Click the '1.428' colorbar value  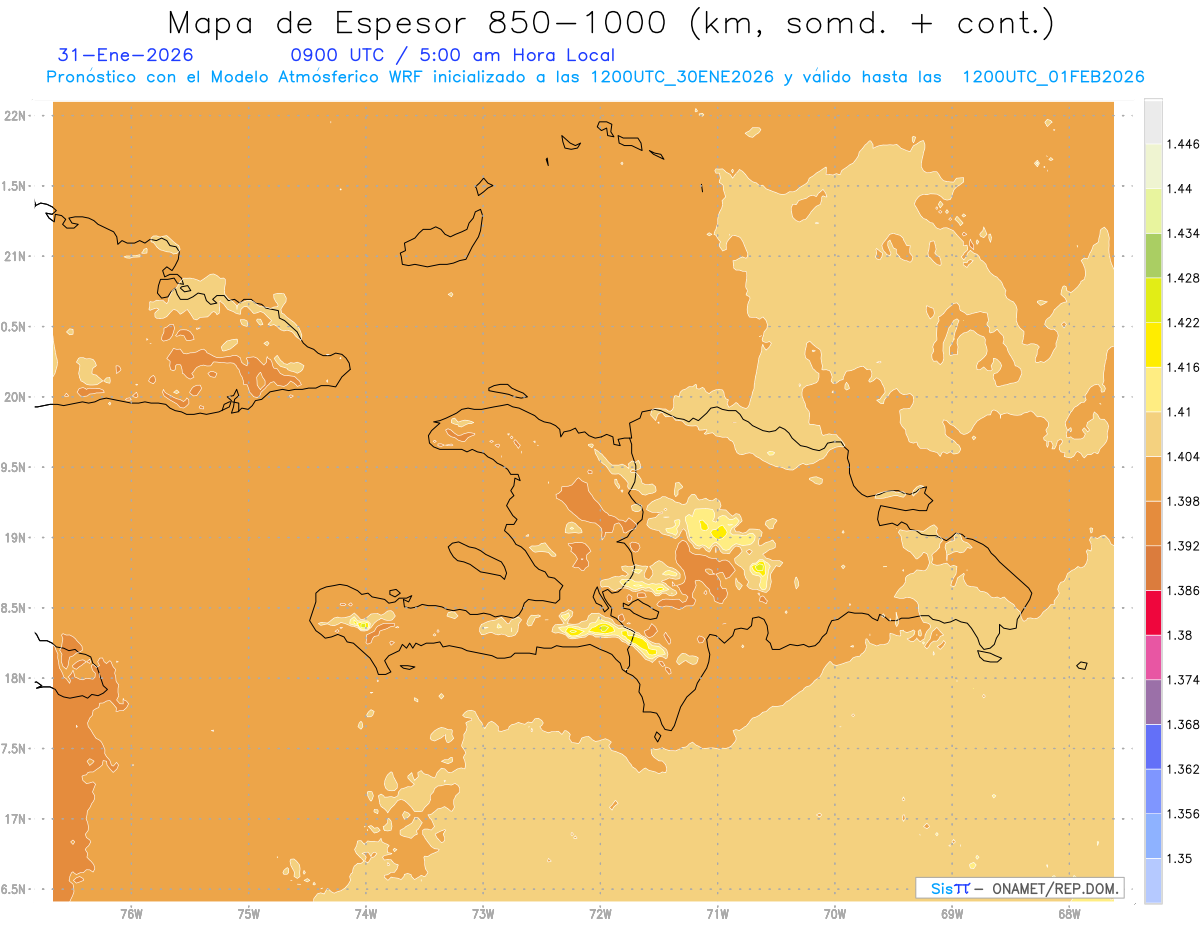(x=1183, y=279)
